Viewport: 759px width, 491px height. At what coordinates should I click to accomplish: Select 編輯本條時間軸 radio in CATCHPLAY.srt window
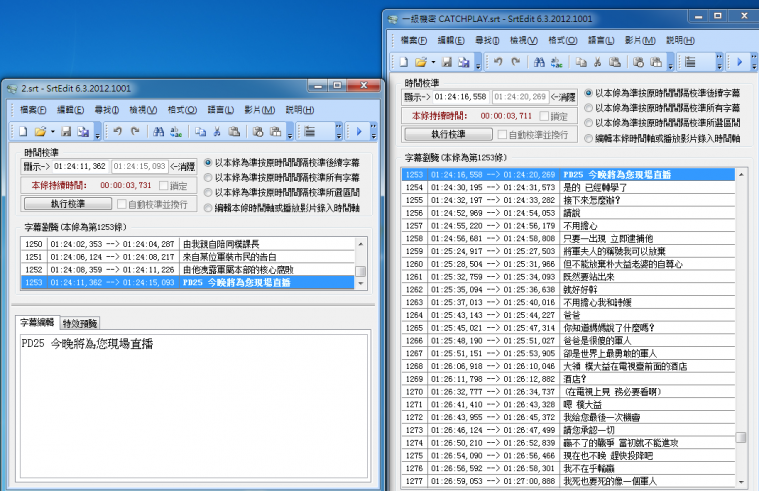click(589, 138)
